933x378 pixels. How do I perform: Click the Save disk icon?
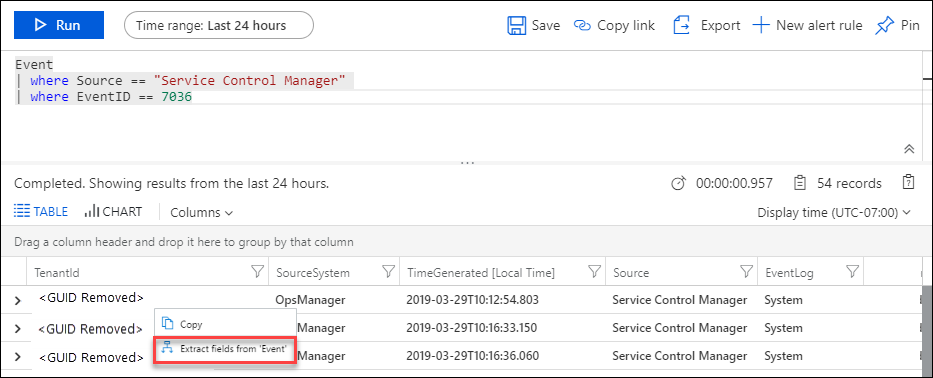(x=516, y=26)
